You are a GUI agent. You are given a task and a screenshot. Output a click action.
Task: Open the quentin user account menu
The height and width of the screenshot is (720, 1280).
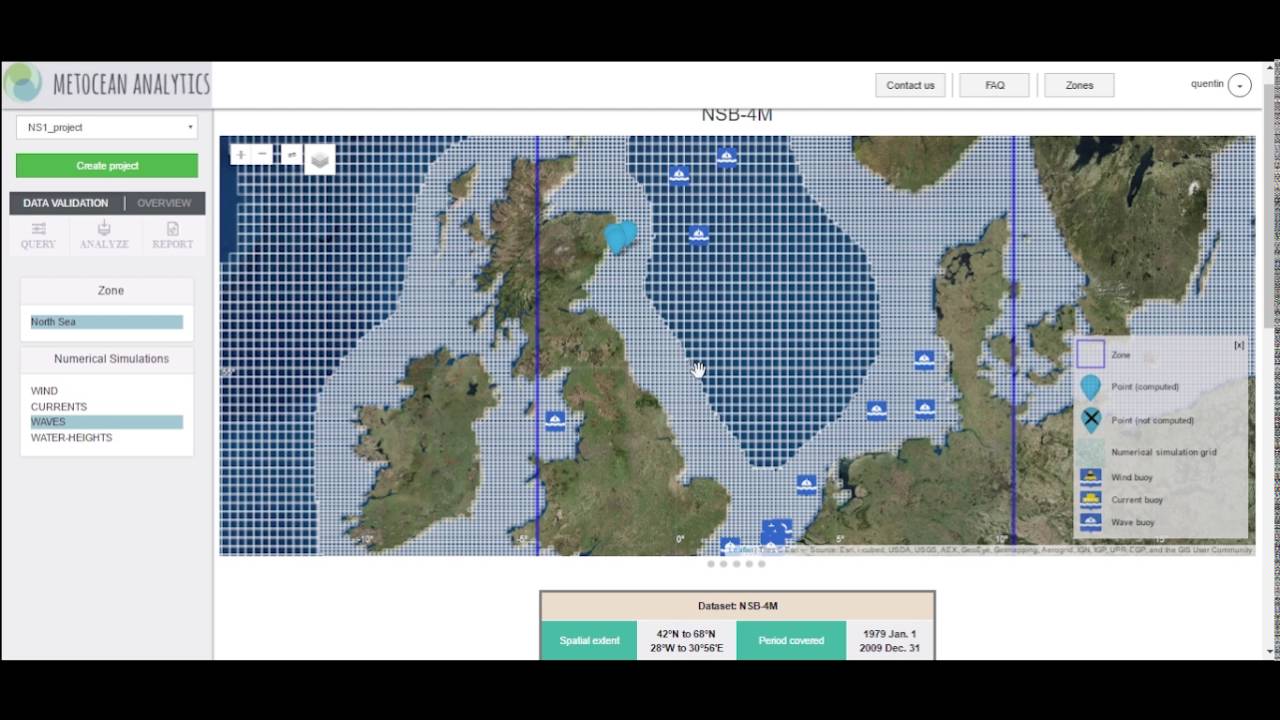tap(1238, 85)
